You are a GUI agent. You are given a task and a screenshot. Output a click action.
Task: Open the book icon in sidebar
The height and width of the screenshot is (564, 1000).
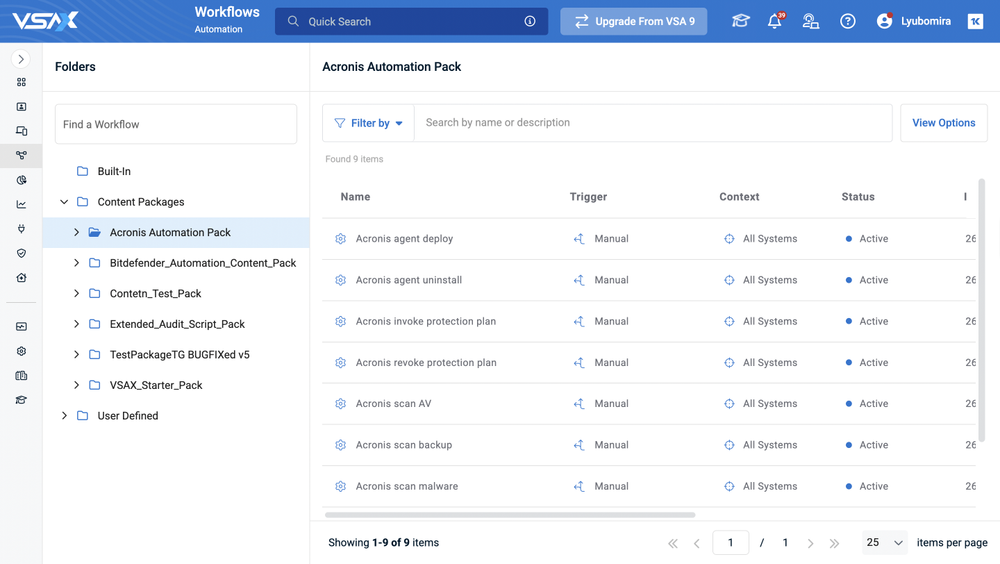[x=21, y=375]
